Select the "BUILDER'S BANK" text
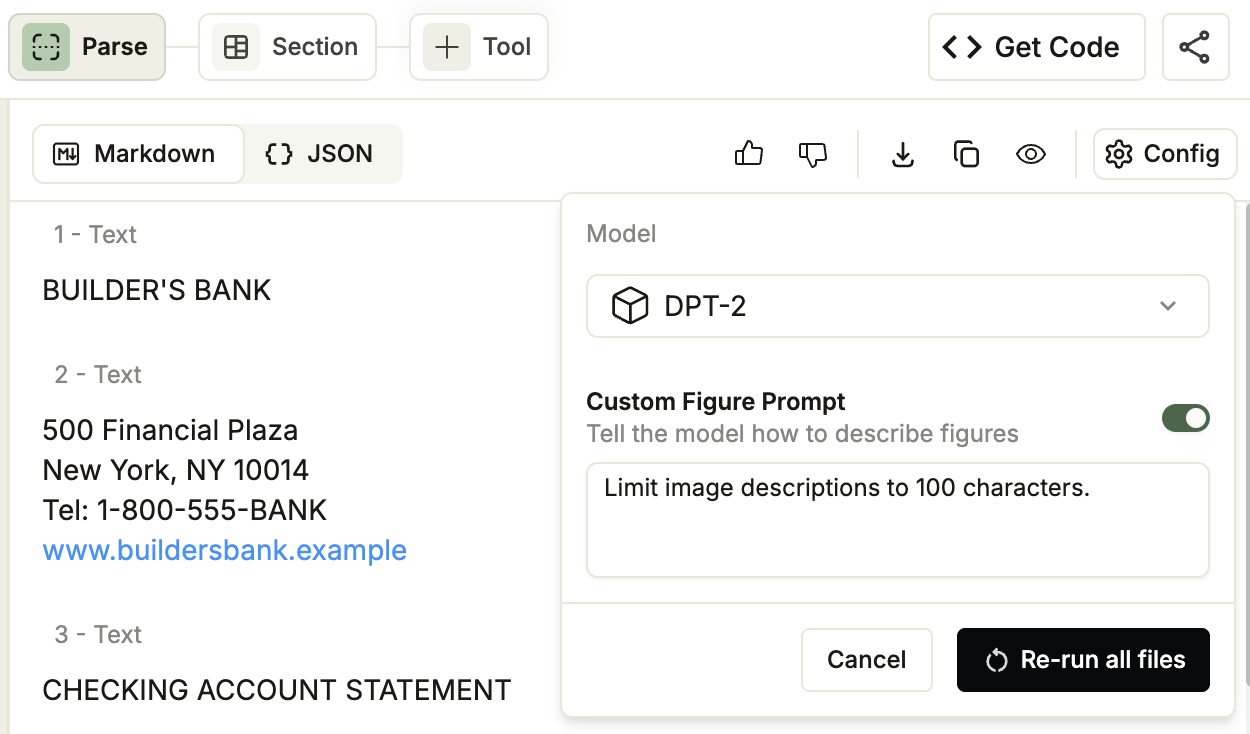The image size is (1250, 734). (157, 290)
